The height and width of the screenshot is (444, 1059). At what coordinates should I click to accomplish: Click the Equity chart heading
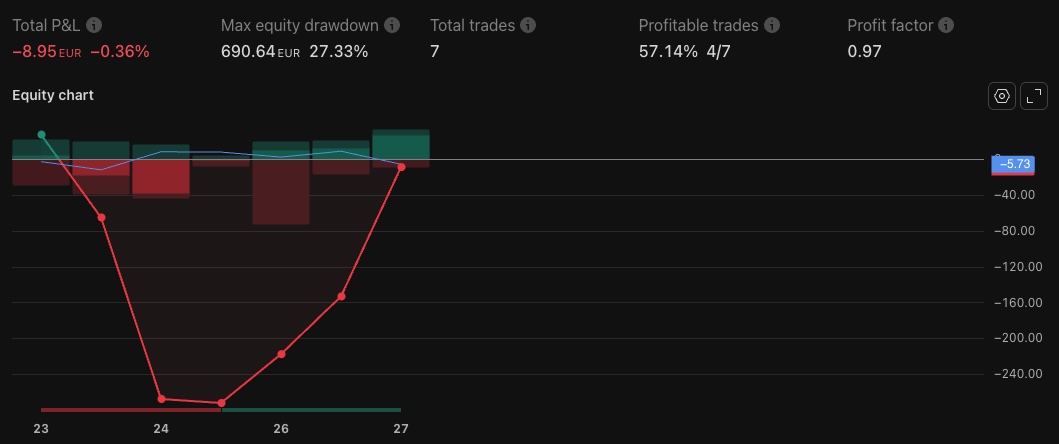(x=53, y=95)
